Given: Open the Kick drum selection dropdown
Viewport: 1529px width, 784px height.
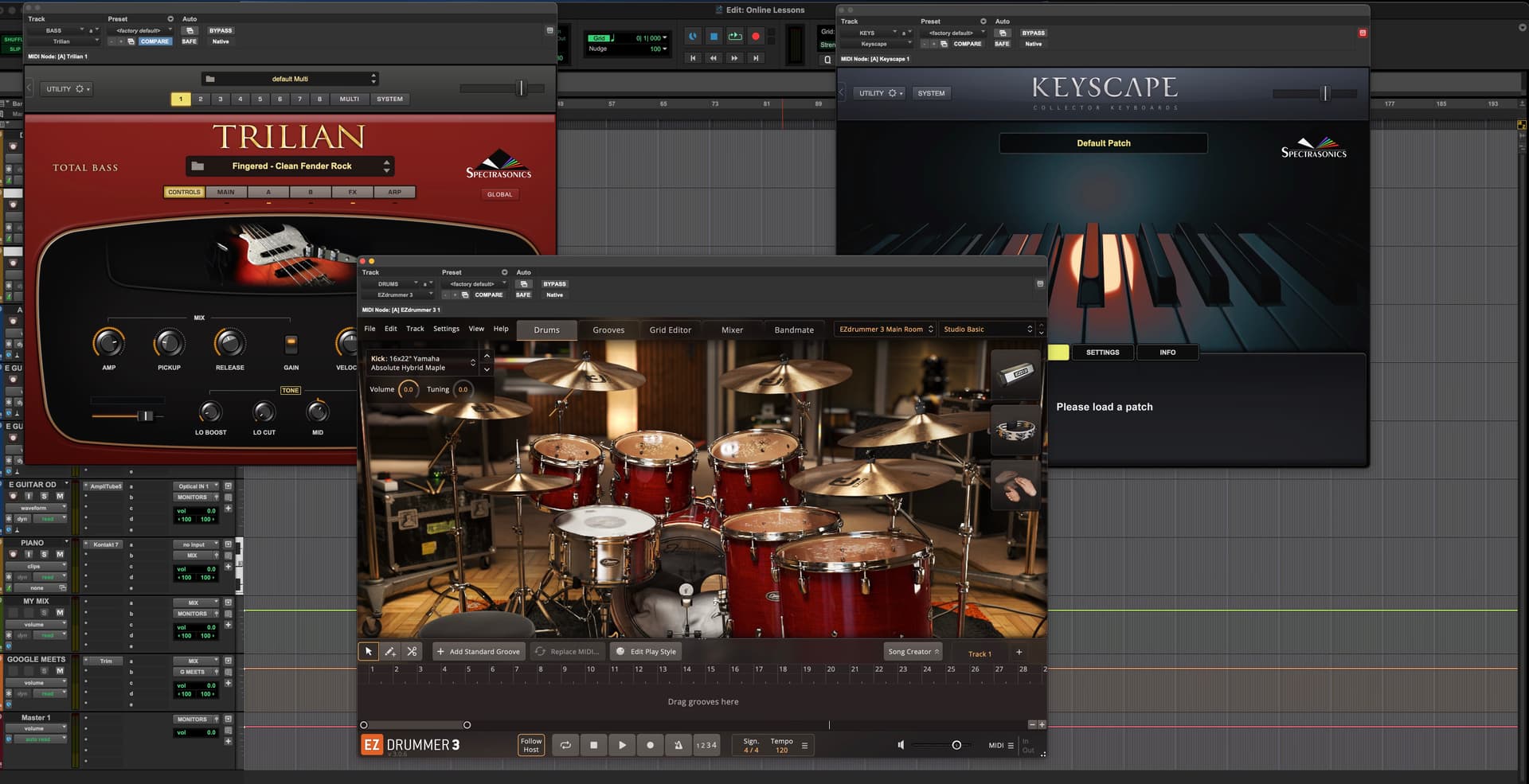Looking at the screenshot, I should click(x=422, y=363).
